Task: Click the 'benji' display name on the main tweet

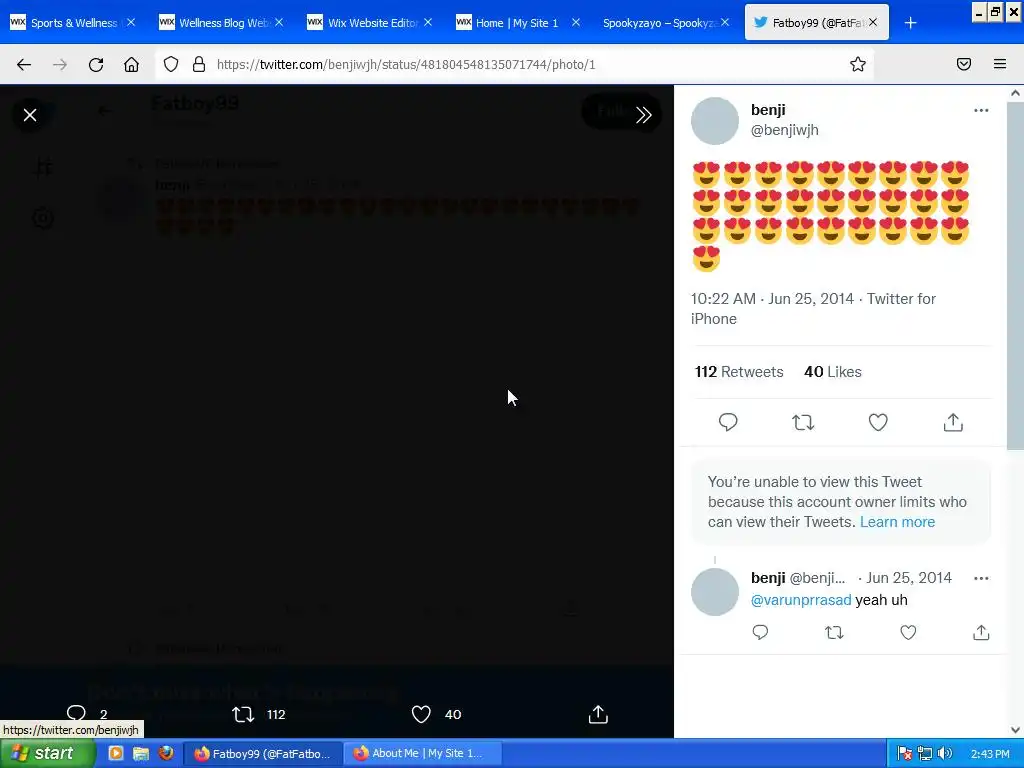Action: (x=768, y=110)
